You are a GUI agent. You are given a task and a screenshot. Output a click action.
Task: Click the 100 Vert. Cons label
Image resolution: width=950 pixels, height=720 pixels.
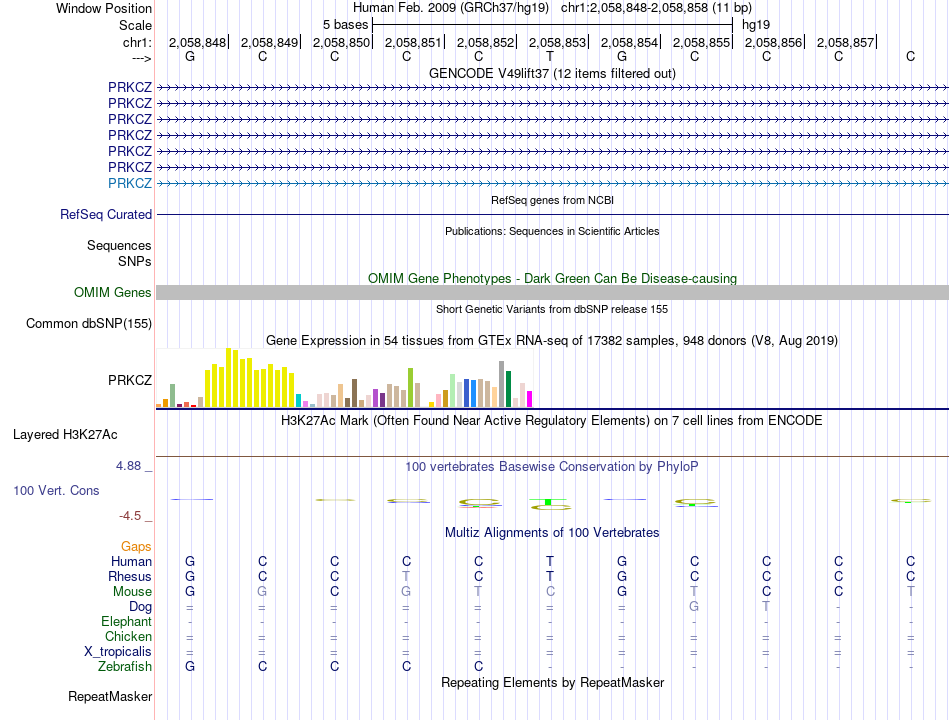pos(56,490)
